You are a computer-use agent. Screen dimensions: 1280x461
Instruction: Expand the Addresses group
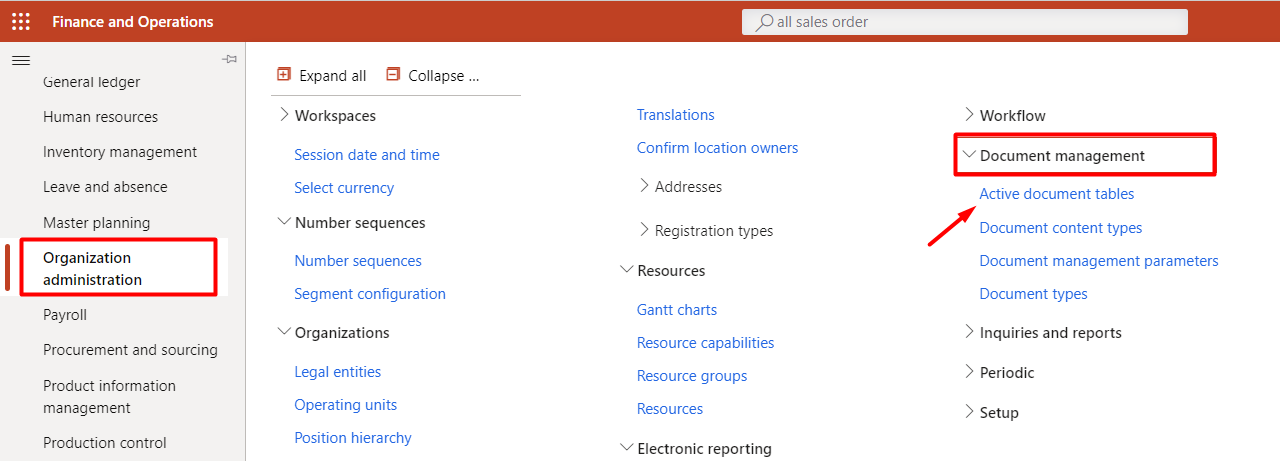pyautogui.click(x=644, y=186)
